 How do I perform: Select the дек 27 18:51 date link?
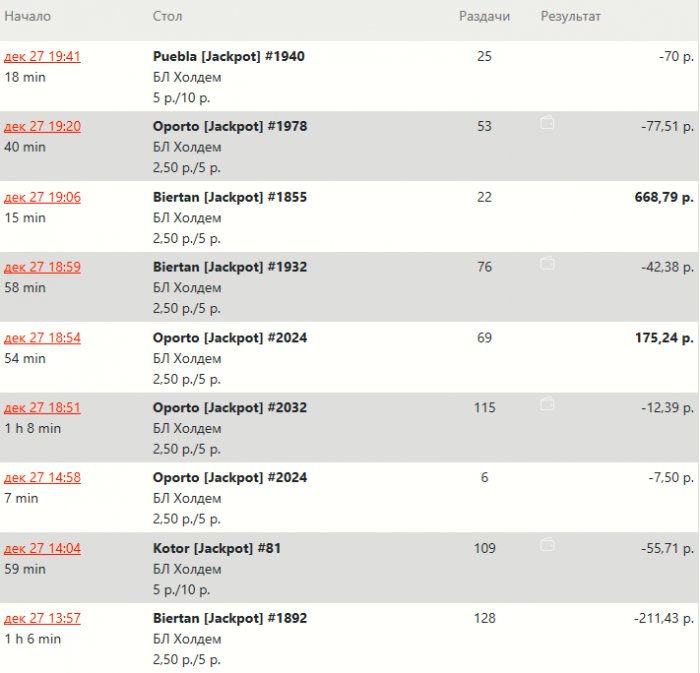42,408
